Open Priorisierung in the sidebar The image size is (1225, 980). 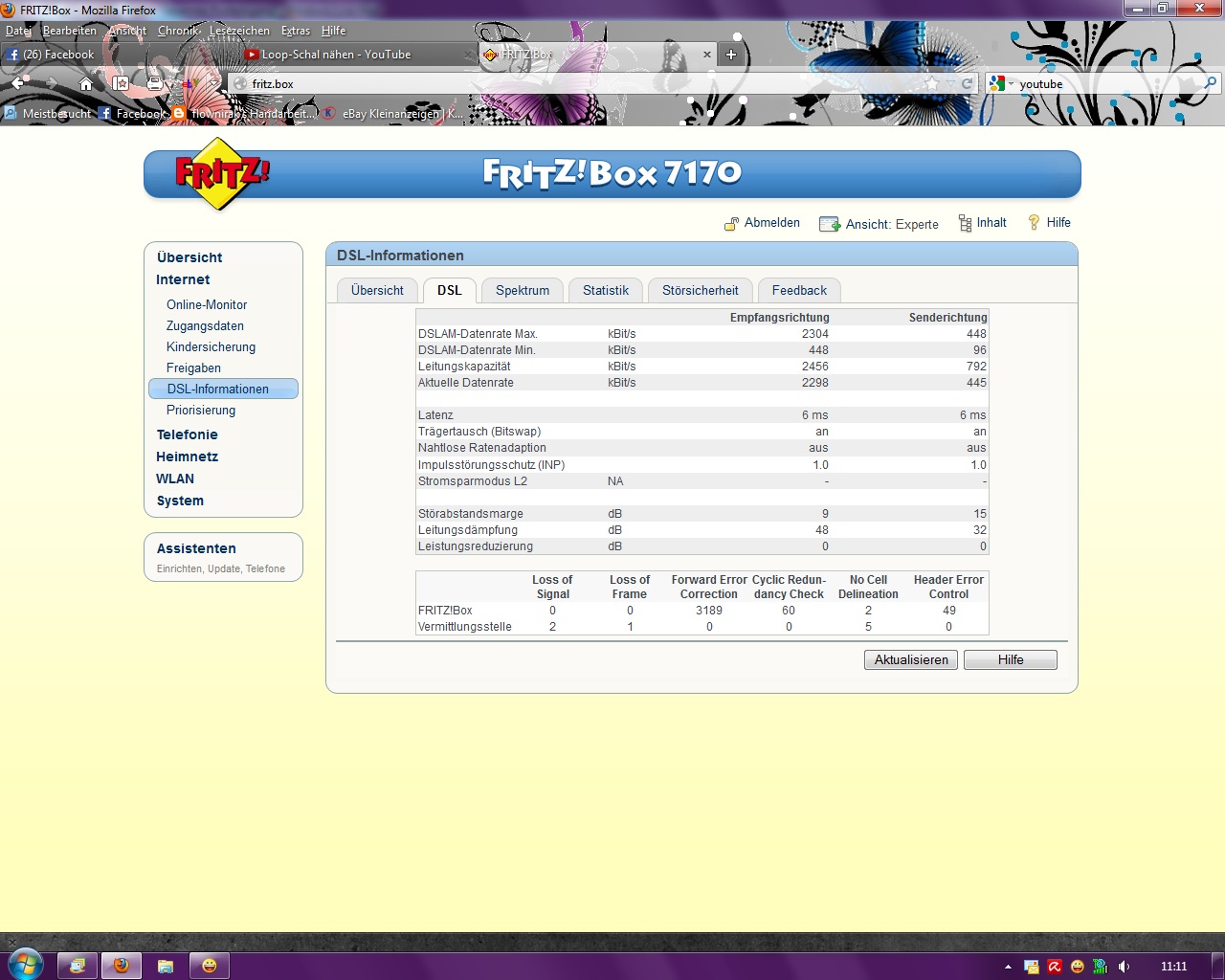201,410
